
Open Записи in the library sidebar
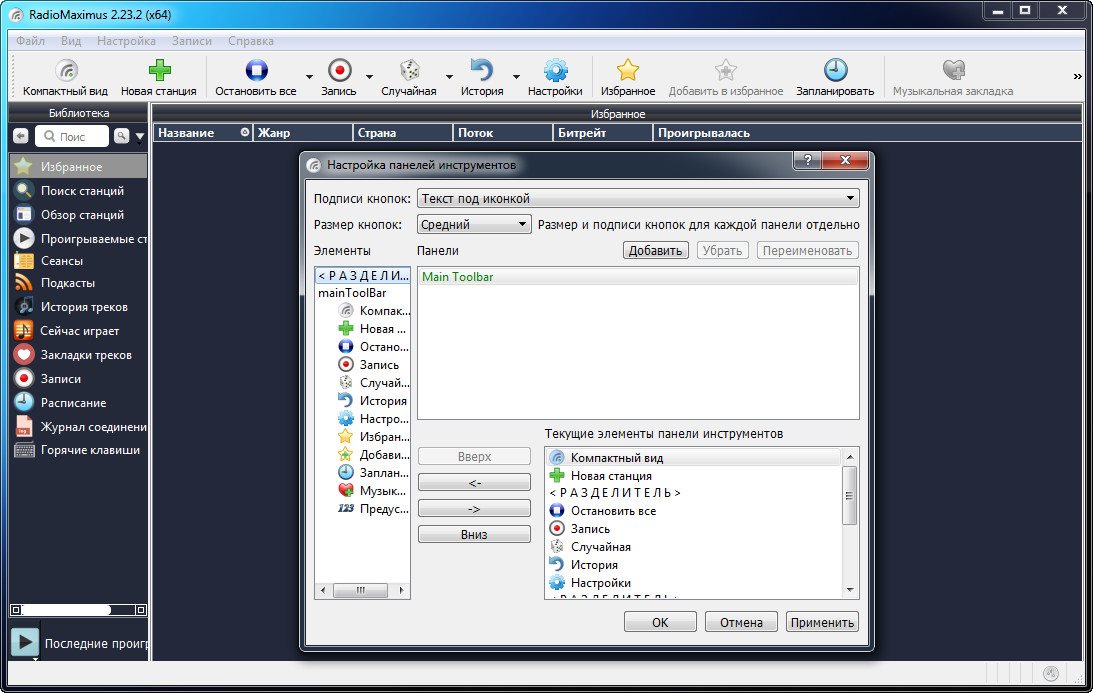[x=78, y=379]
